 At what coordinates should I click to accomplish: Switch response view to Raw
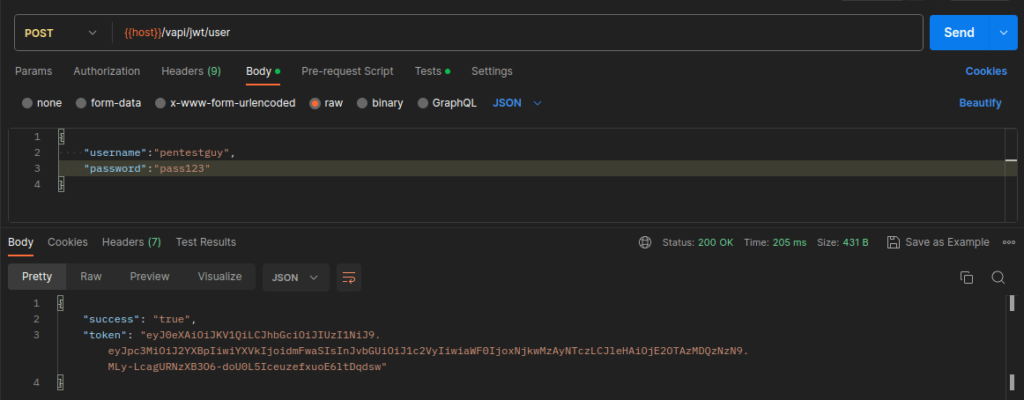(91, 277)
